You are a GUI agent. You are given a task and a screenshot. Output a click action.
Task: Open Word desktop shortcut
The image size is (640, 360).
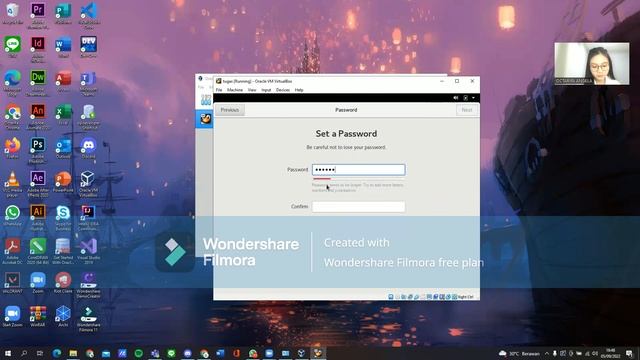[x=63, y=47]
